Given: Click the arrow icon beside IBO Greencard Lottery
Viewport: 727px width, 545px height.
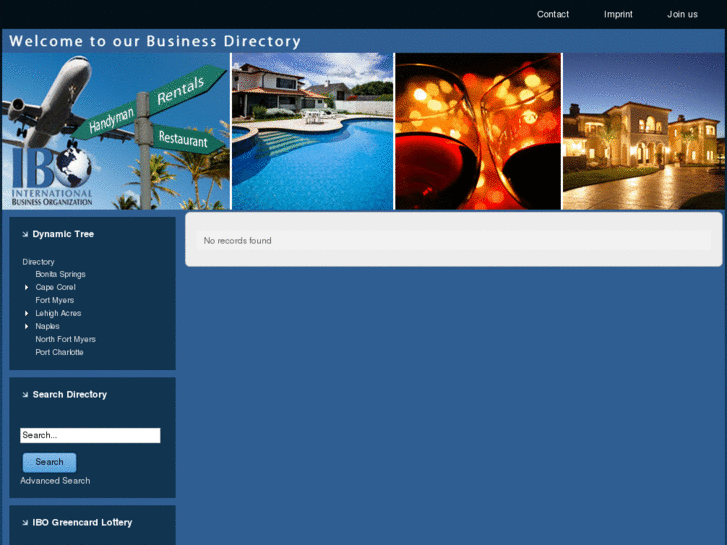Looking at the screenshot, I should (x=25, y=523).
